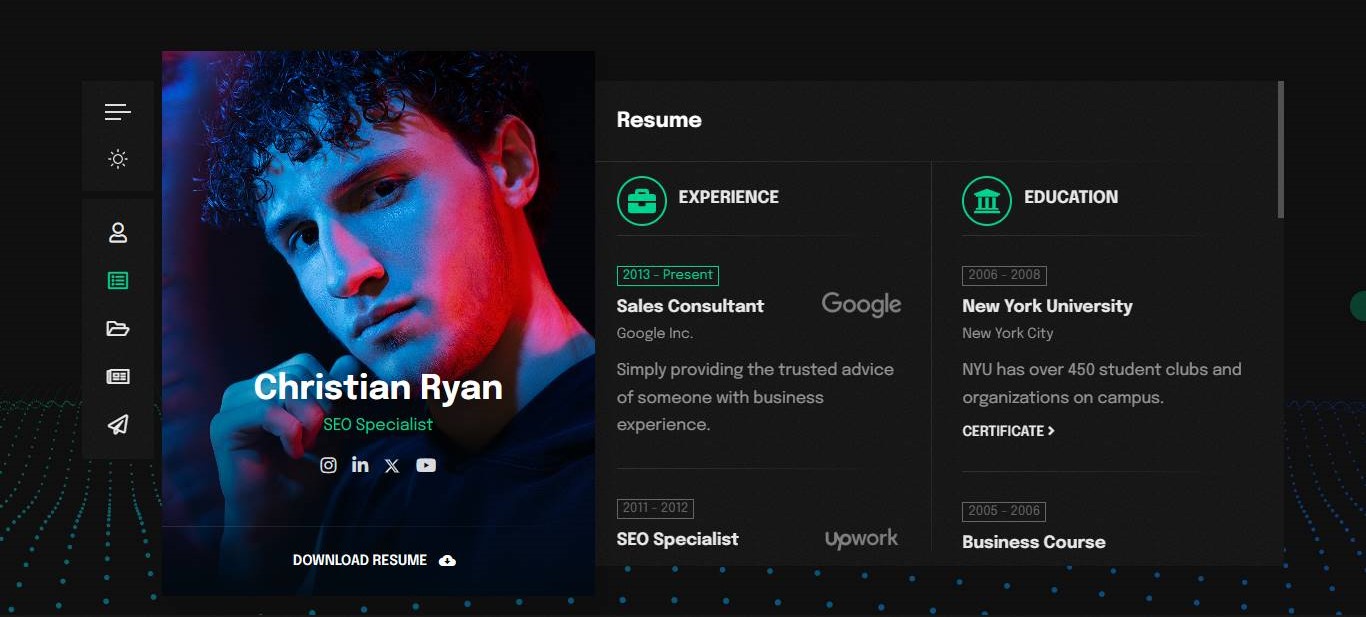Open the hamburger menu icon
This screenshot has height=617, width=1366.
[x=118, y=112]
